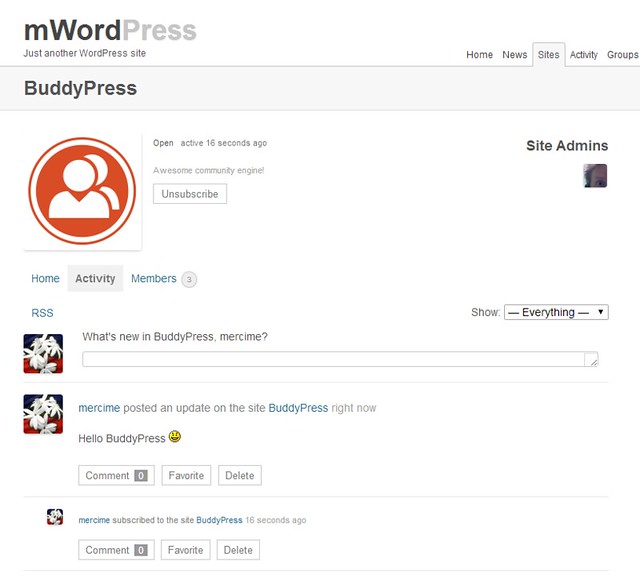Click the mWordPress site title
640x578 pixels.
pyautogui.click(x=110, y=31)
